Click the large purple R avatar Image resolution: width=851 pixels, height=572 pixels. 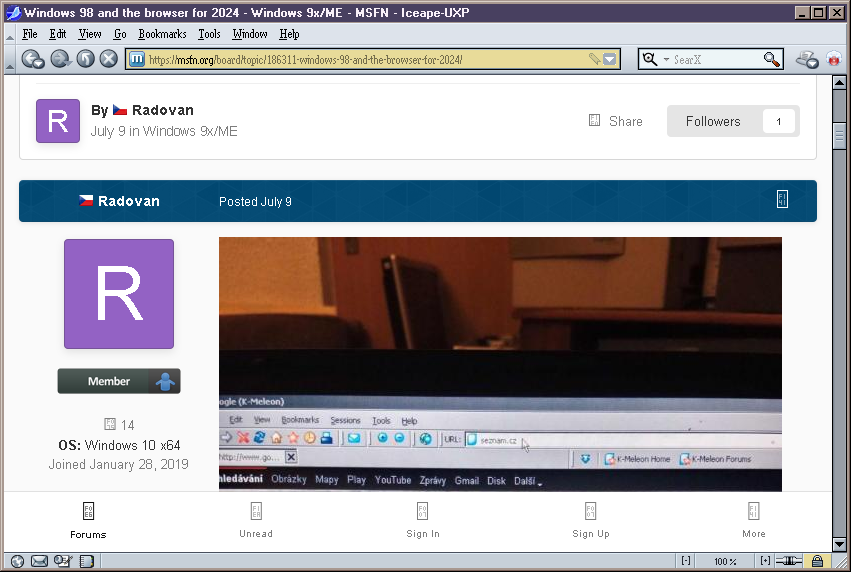pos(119,294)
